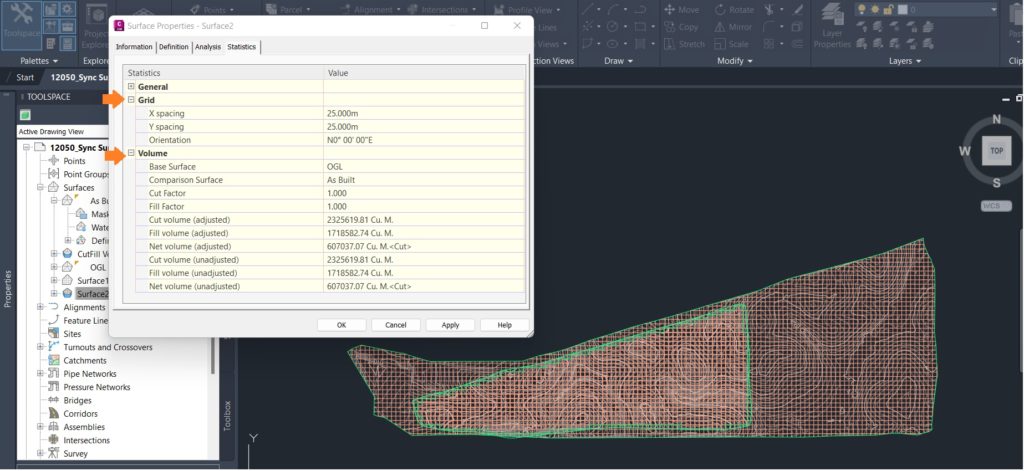The height and width of the screenshot is (471, 1024).
Task: Open the Active Drawing View dropdown
Action: pyautogui.click(x=62, y=131)
